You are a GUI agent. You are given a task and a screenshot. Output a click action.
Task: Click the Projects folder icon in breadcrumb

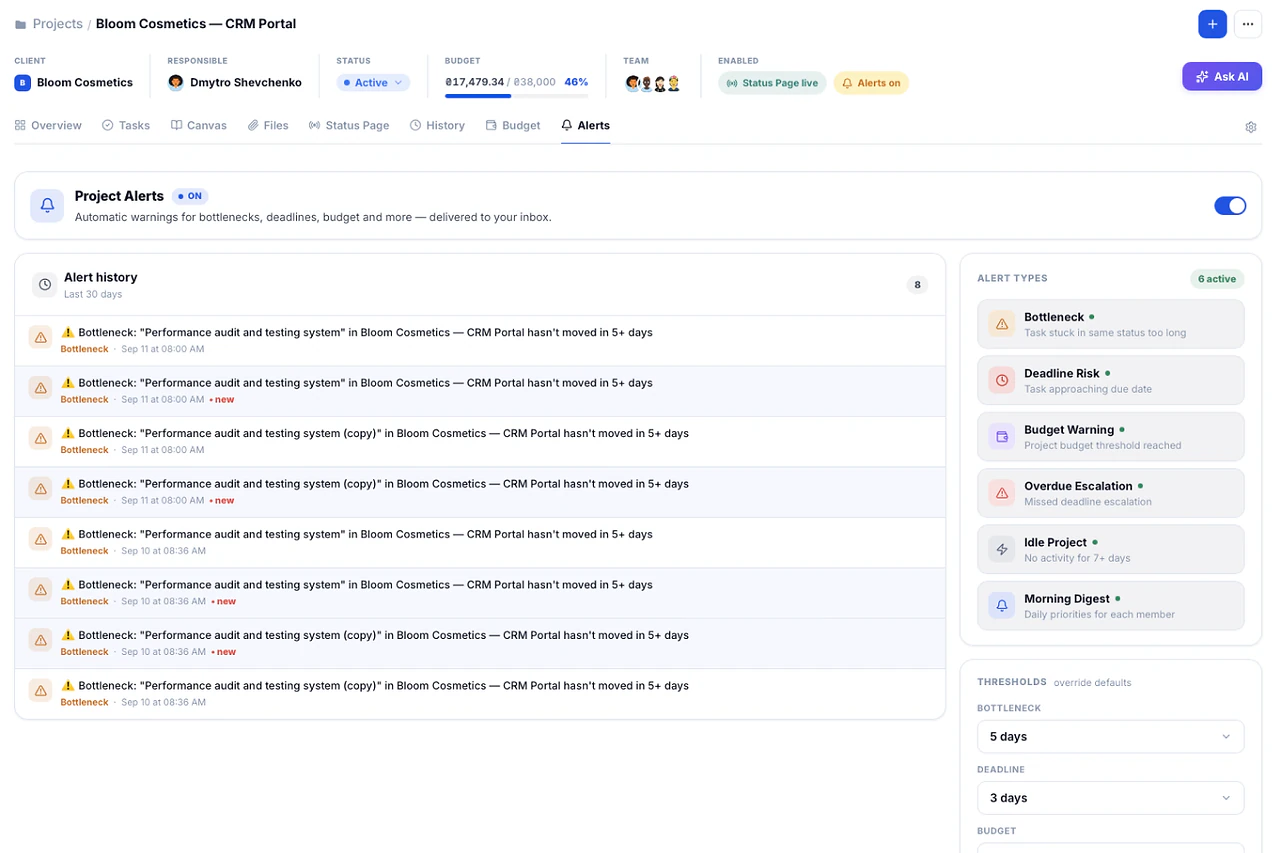20,24
